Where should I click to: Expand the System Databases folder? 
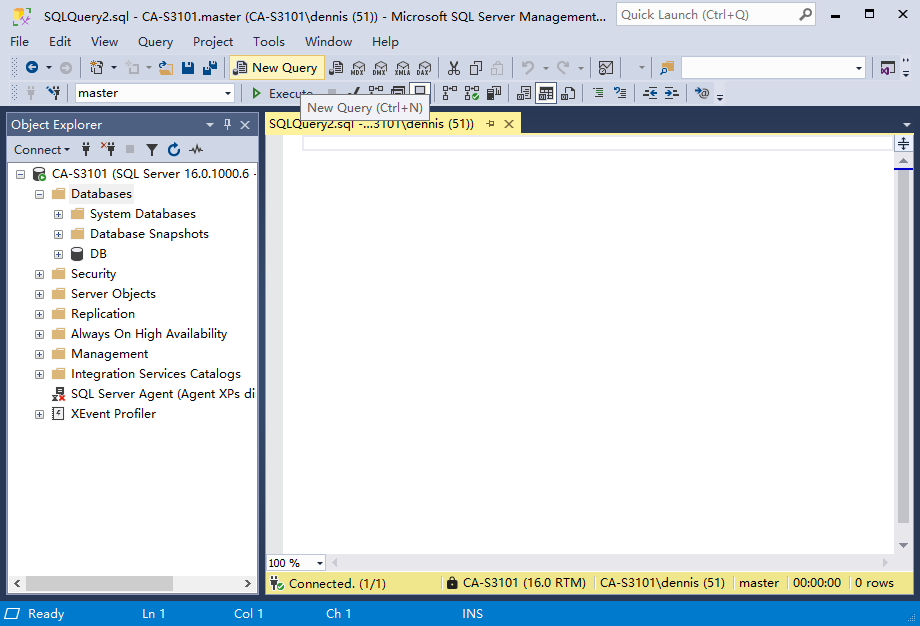pos(58,214)
